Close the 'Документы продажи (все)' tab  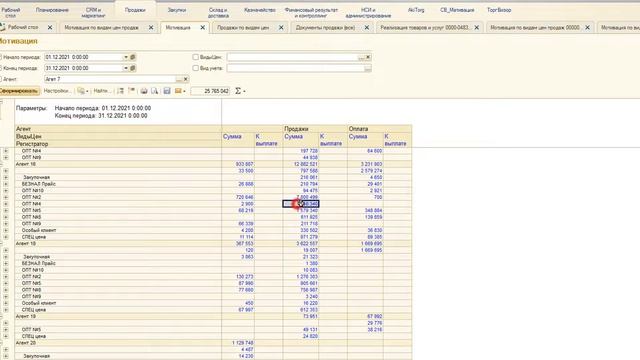click(367, 27)
